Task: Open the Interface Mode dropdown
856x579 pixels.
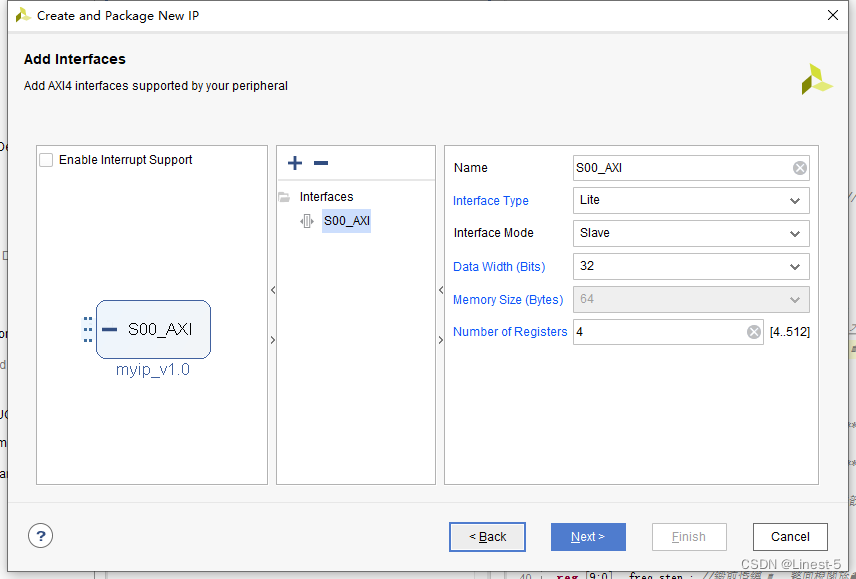Action: coord(691,233)
